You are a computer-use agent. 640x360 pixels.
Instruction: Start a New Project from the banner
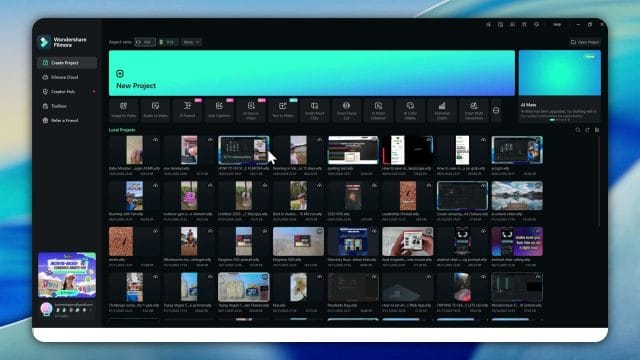(x=311, y=73)
